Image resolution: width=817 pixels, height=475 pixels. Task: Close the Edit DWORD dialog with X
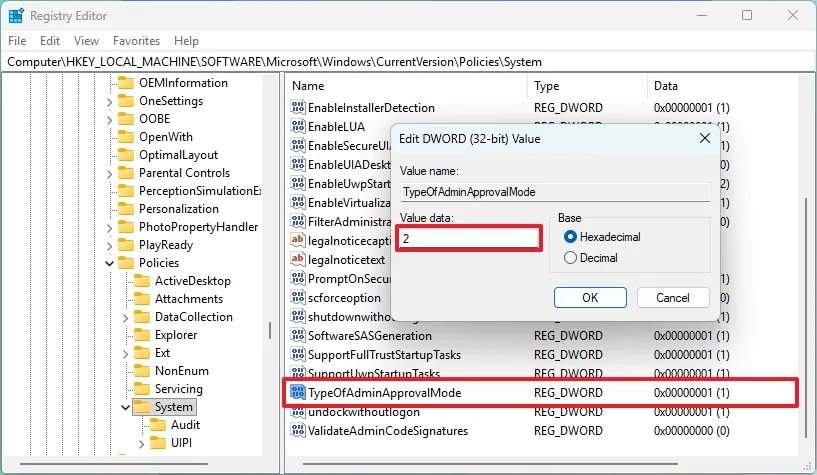[x=704, y=138]
